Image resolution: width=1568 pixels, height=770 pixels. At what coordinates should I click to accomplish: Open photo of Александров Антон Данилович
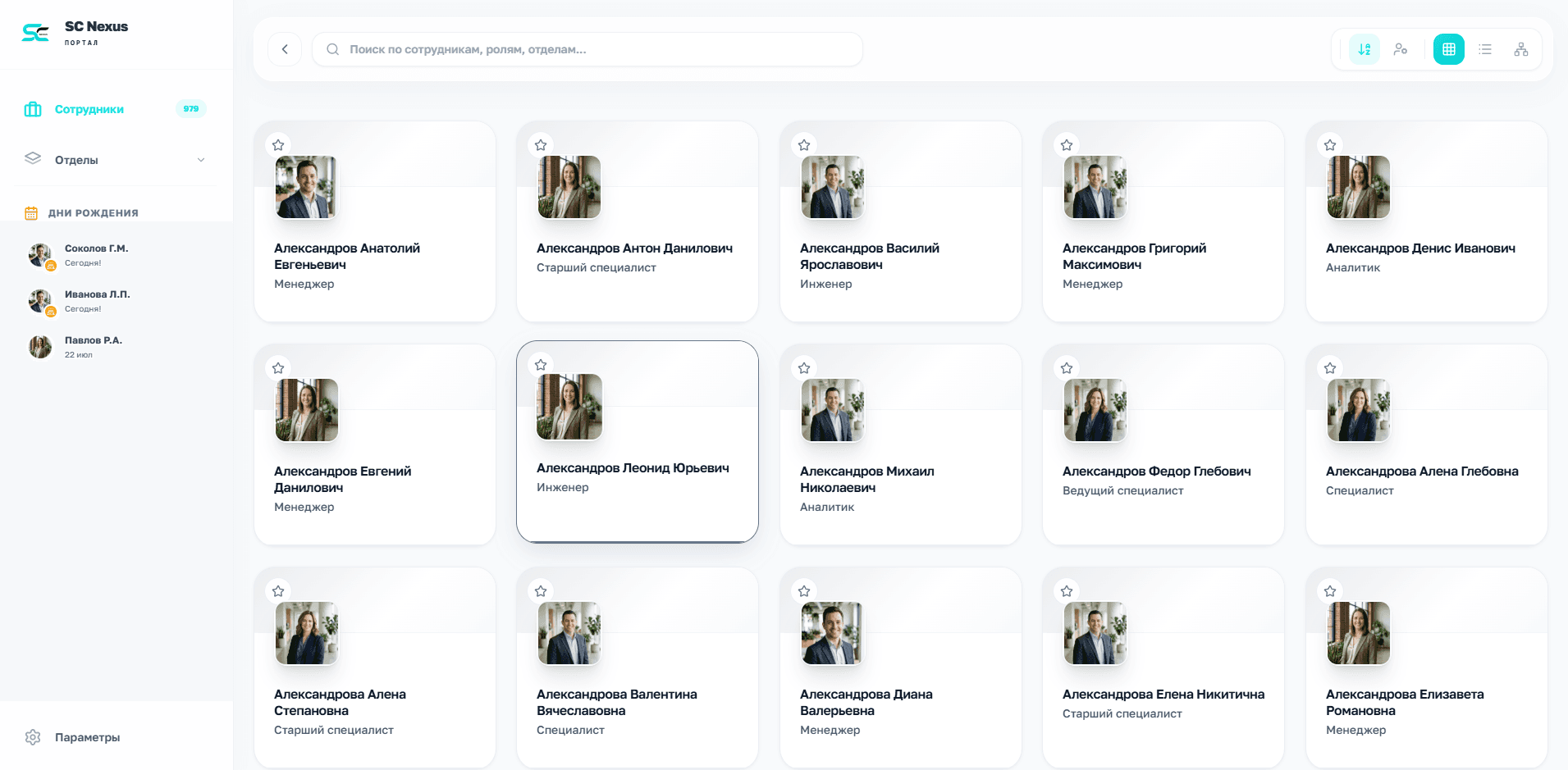[569, 187]
